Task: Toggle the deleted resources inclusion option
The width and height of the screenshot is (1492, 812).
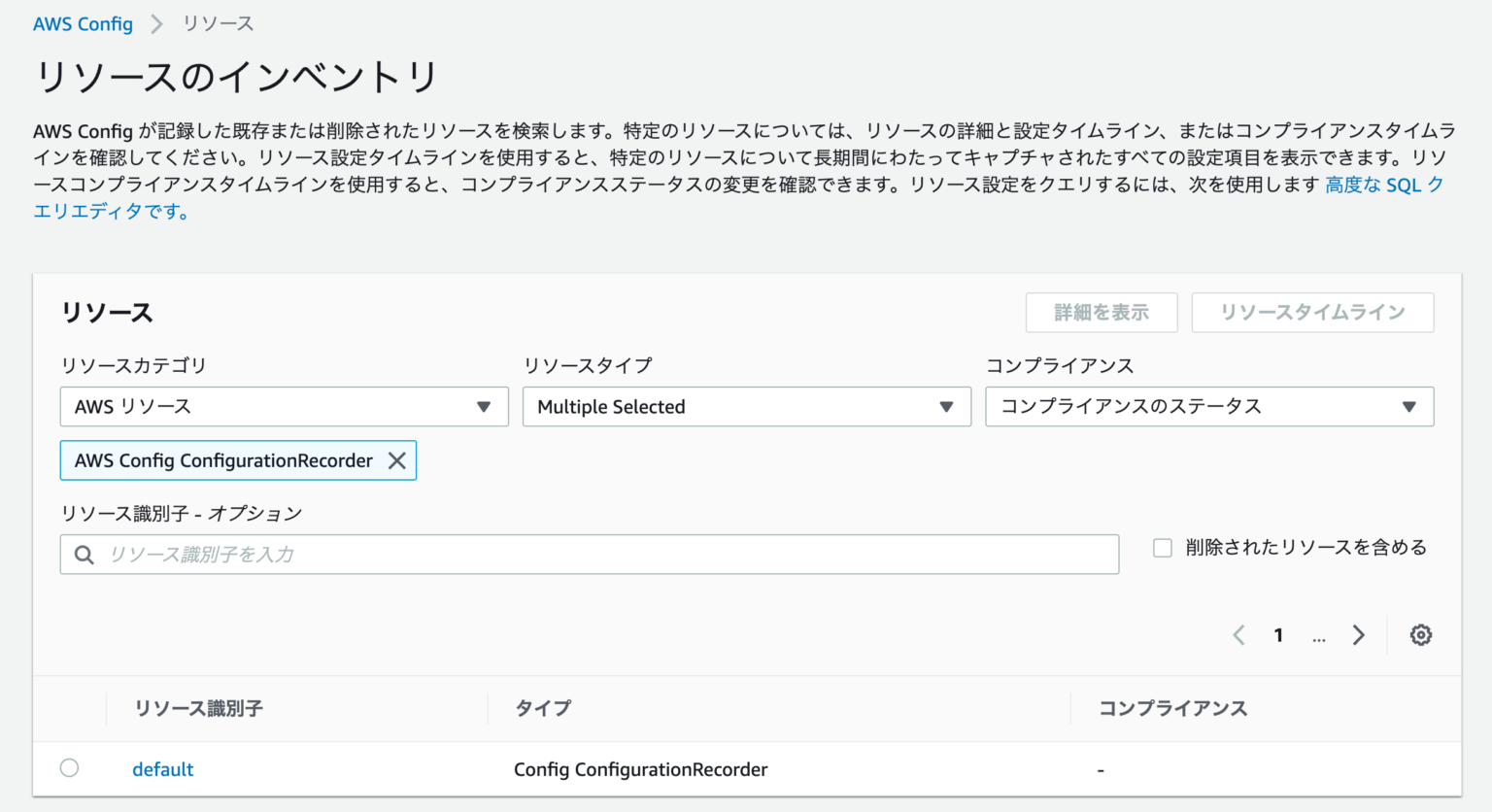Action: click(1162, 548)
